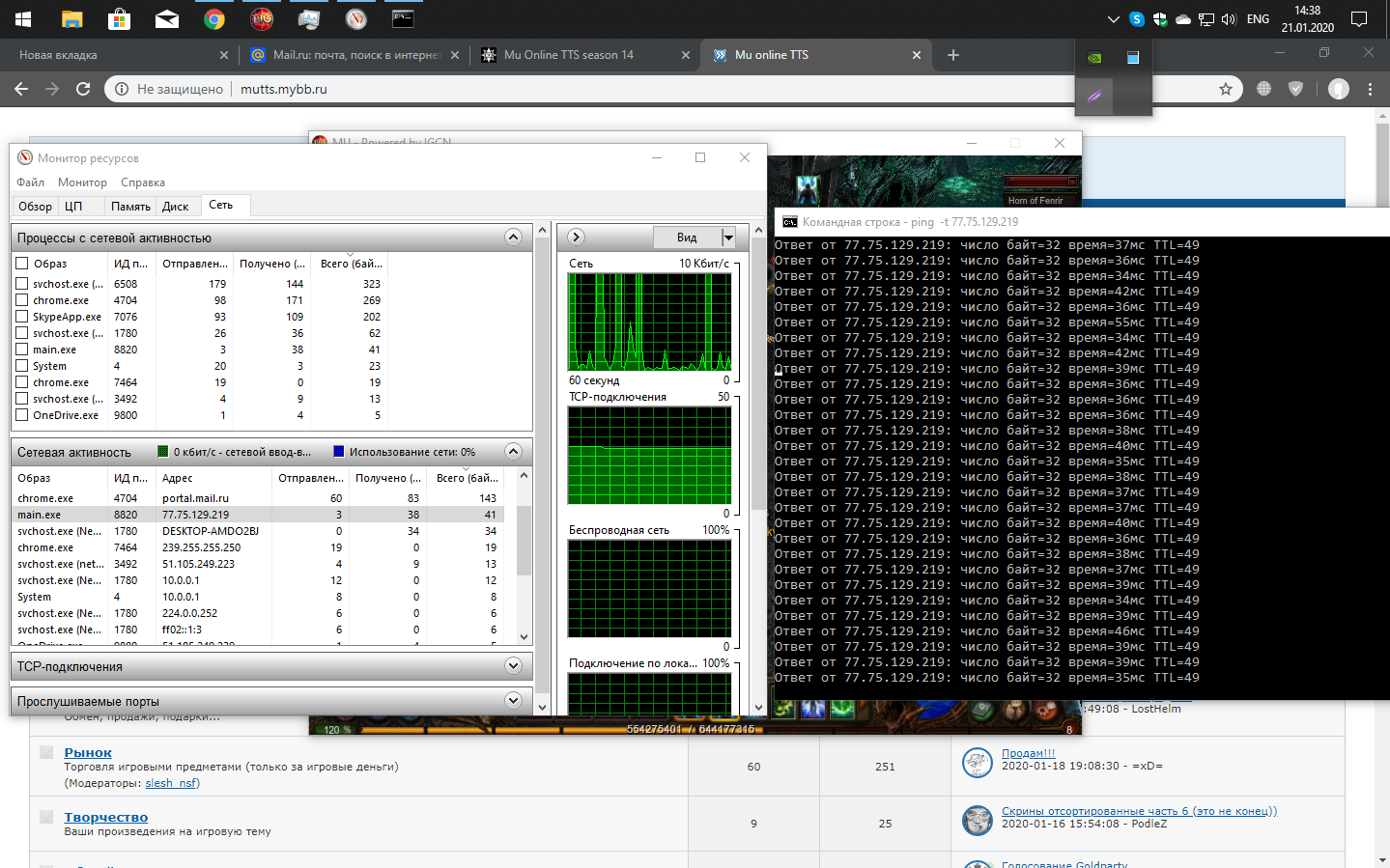Open the Творчество forum link
Viewport: 1390px width, 868px height.
(x=106, y=817)
